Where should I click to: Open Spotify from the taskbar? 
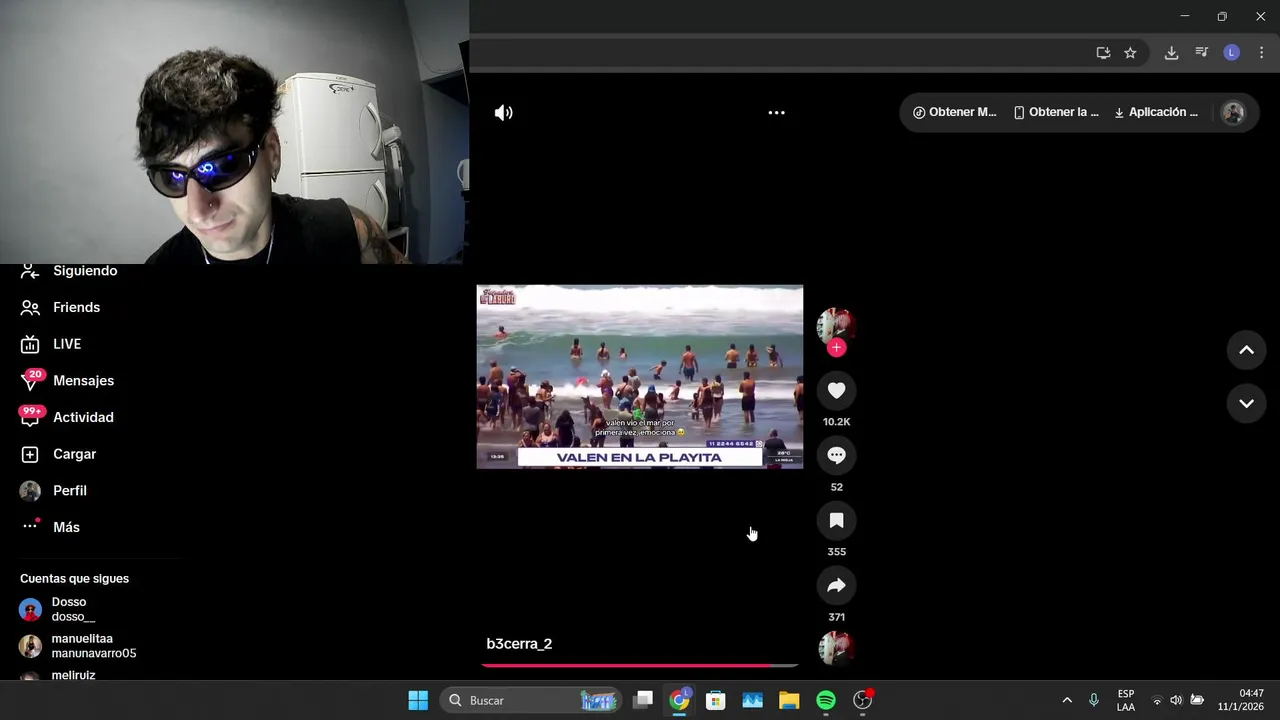pyautogui.click(x=826, y=700)
